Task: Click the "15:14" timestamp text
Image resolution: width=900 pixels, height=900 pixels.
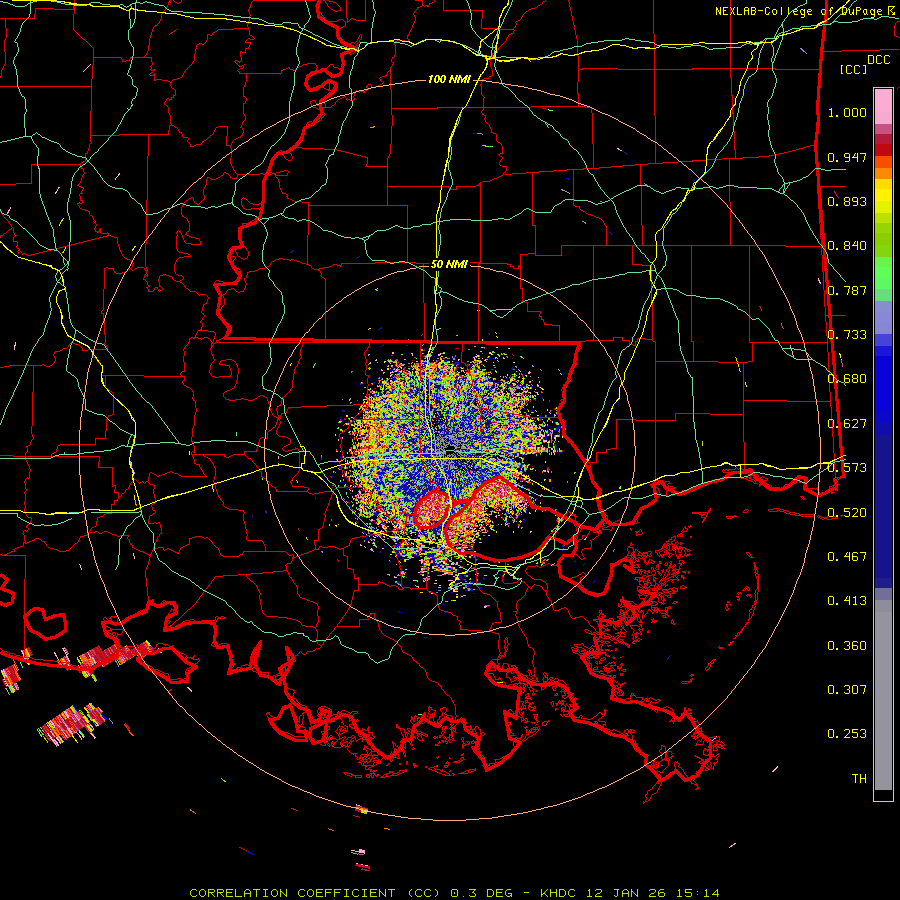Action: click(698, 893)
